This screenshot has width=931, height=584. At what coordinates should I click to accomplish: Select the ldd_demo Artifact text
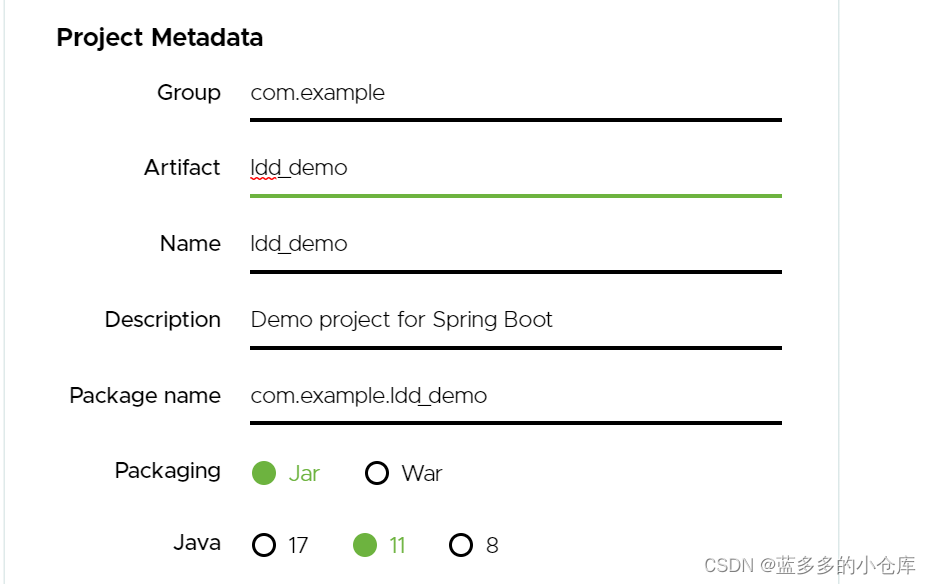[x=298, y=168]
